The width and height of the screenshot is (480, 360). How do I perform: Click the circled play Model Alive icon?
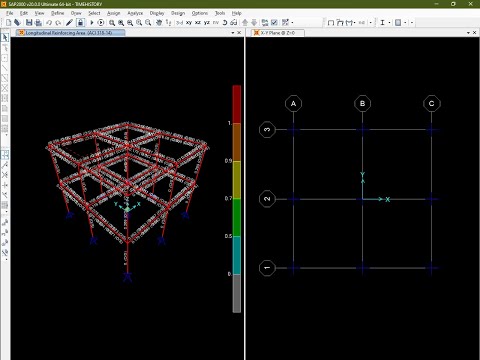click(x=101, y=22)
